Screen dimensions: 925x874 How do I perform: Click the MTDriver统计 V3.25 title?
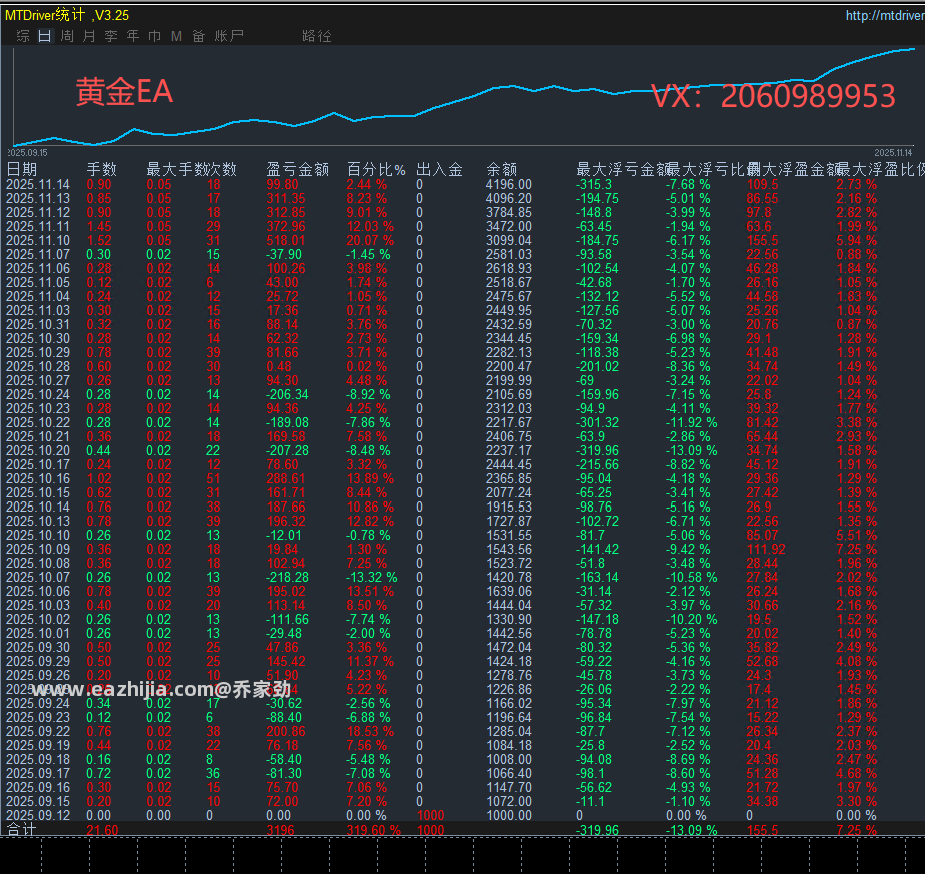pyautogui.click(x=67, y=15)
